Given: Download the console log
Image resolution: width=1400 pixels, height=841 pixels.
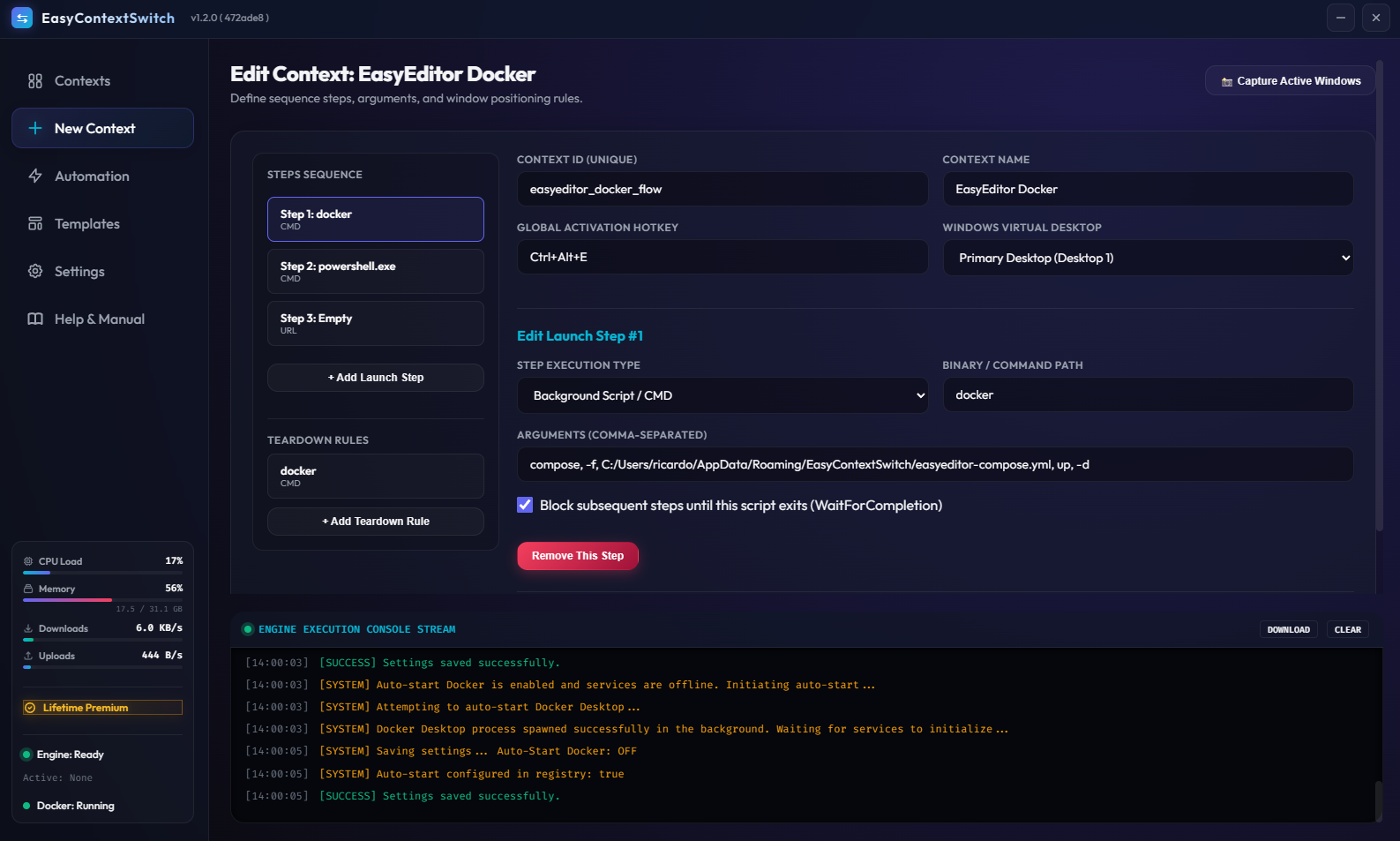Looking at the screenshot, I should 1288,629.
